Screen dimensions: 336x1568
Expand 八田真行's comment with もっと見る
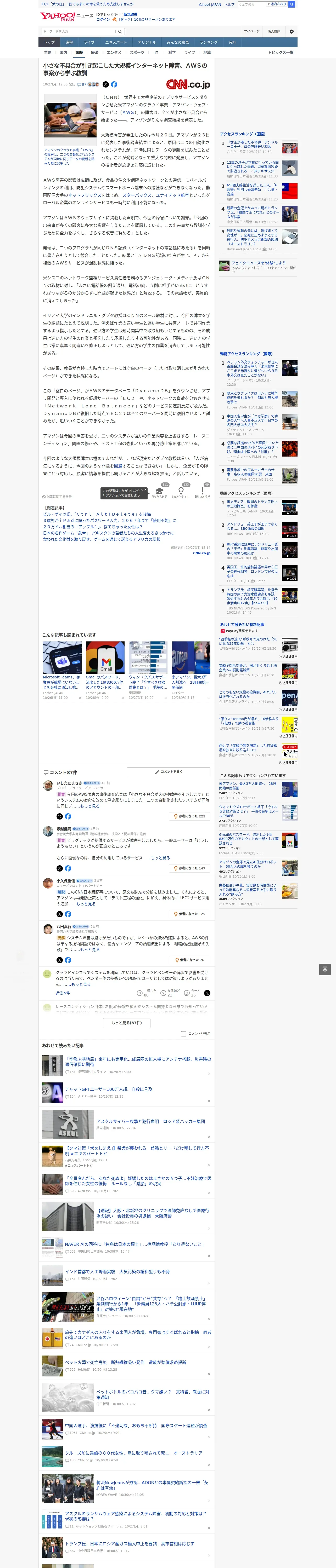pyautogui.click(x=90, y=950)
